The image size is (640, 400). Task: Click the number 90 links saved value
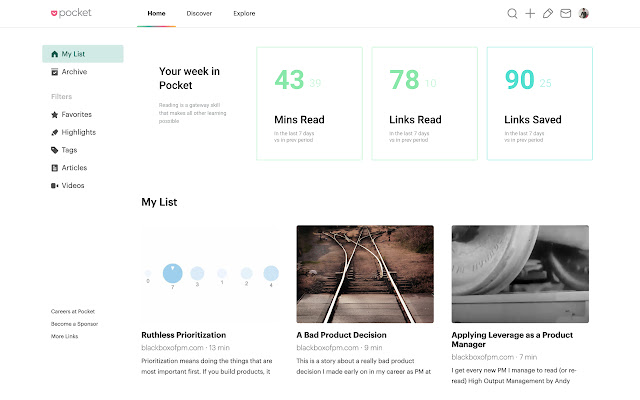[520, 80]
